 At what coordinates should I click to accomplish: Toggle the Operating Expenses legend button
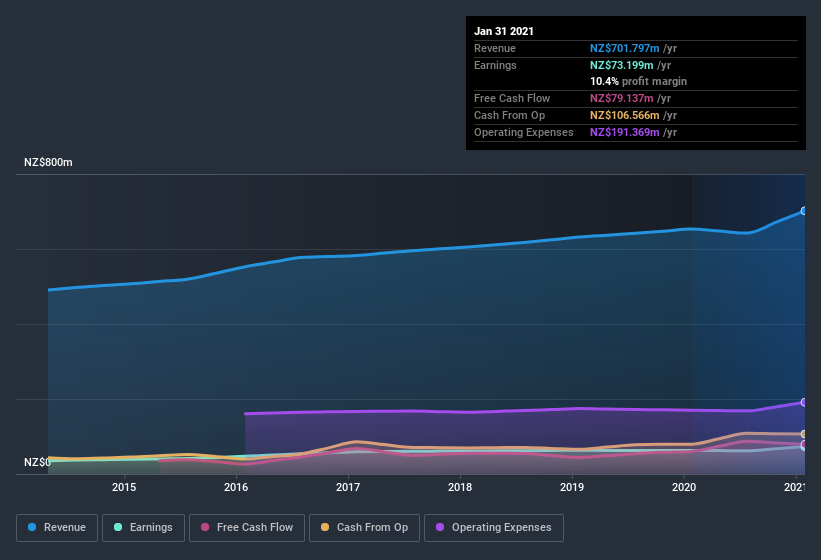tap(494, 528)
